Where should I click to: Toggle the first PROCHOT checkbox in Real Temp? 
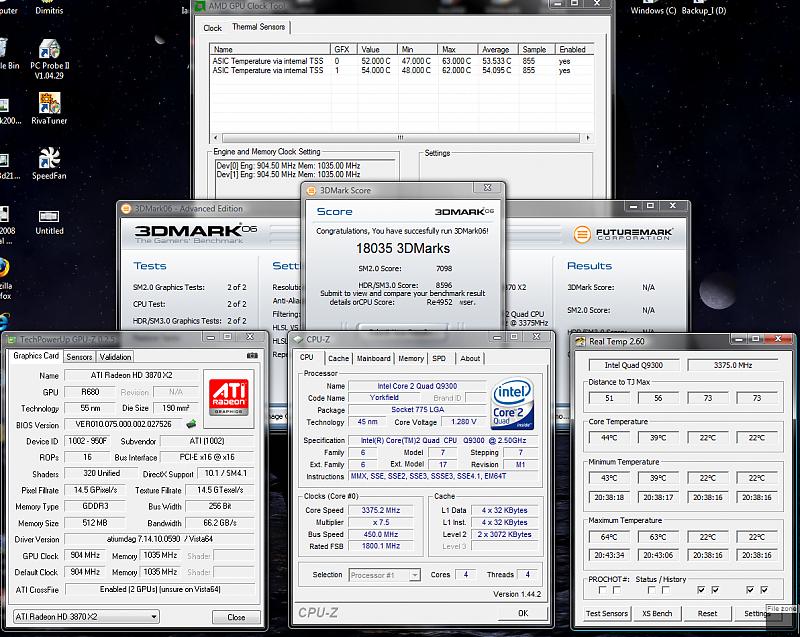(x=603, y=590)
